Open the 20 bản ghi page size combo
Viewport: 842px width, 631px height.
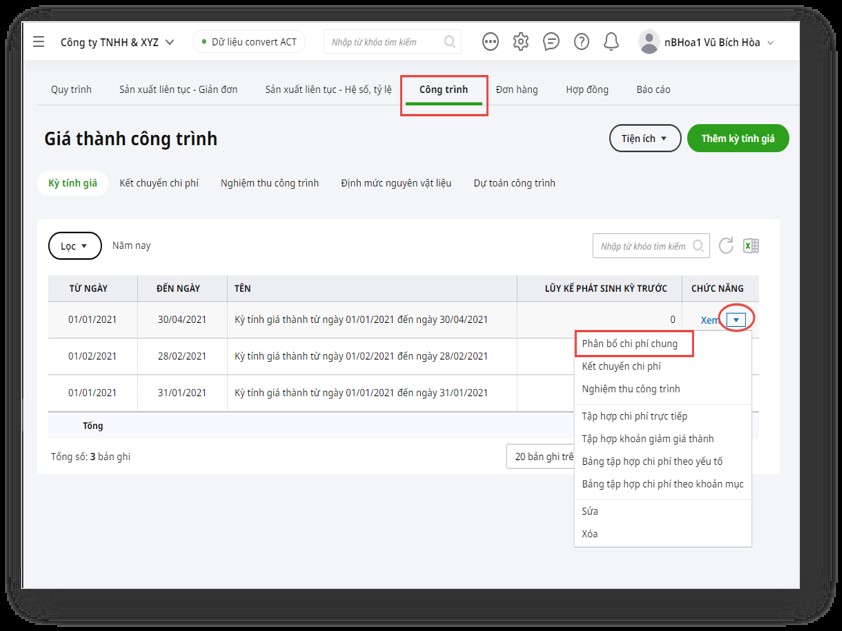tap(541, 456)
